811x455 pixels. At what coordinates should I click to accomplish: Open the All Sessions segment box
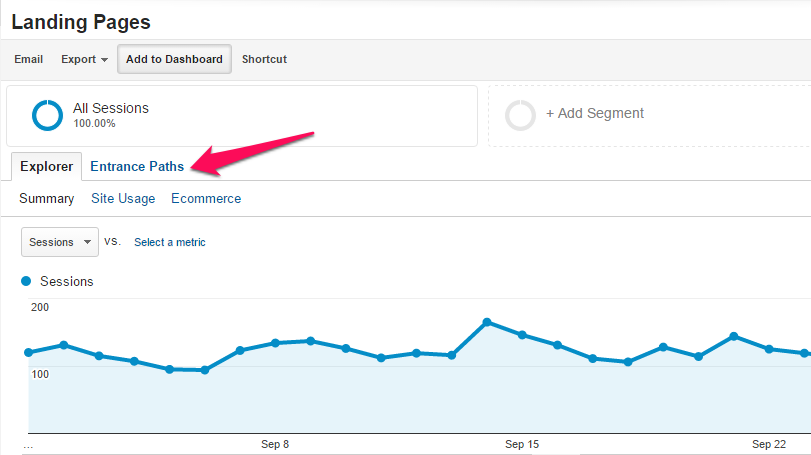[241, 115]
